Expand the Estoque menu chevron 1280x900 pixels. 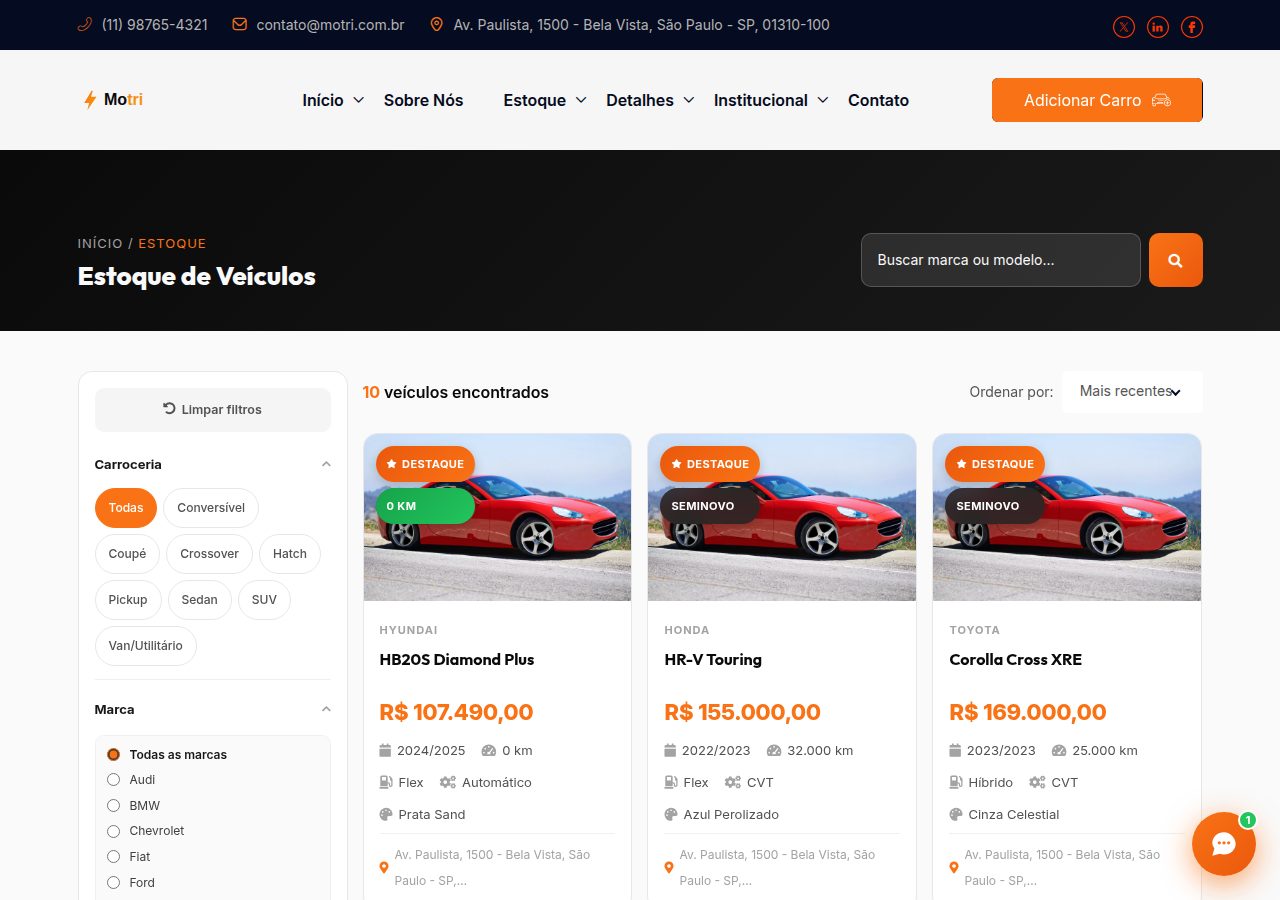[582, 100]
